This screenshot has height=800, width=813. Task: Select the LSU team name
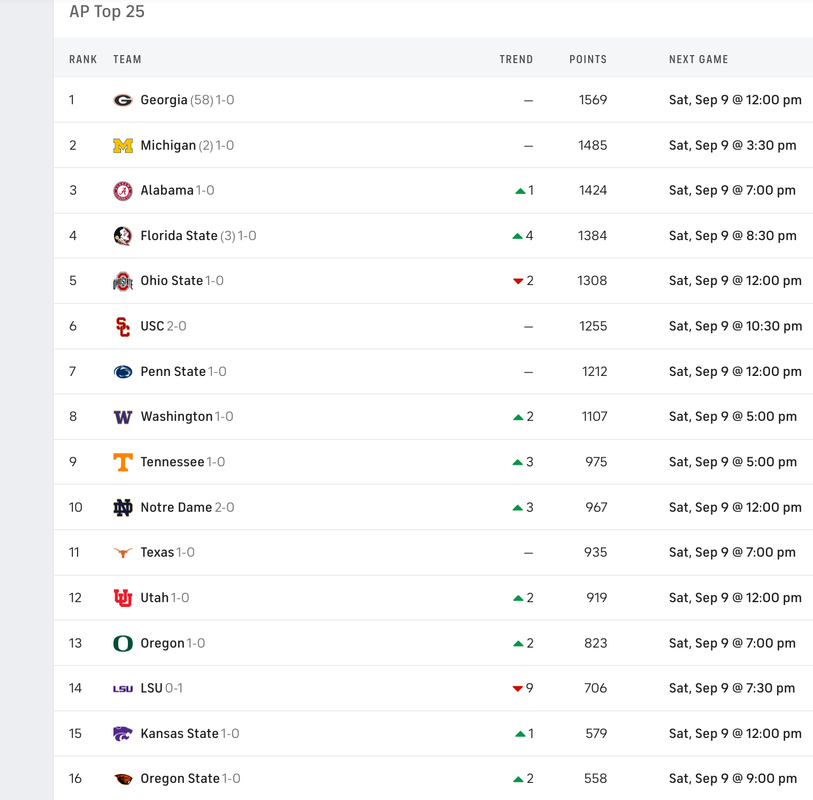pyautogui.click(x=151, y=689)
